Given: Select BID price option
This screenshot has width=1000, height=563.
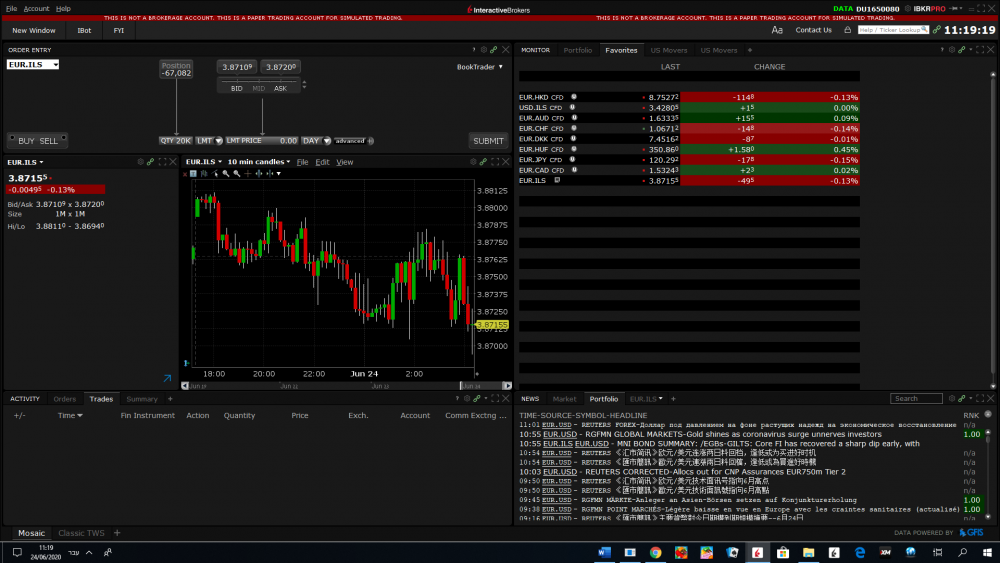Looking at the screenshot, I should (237, 89).
